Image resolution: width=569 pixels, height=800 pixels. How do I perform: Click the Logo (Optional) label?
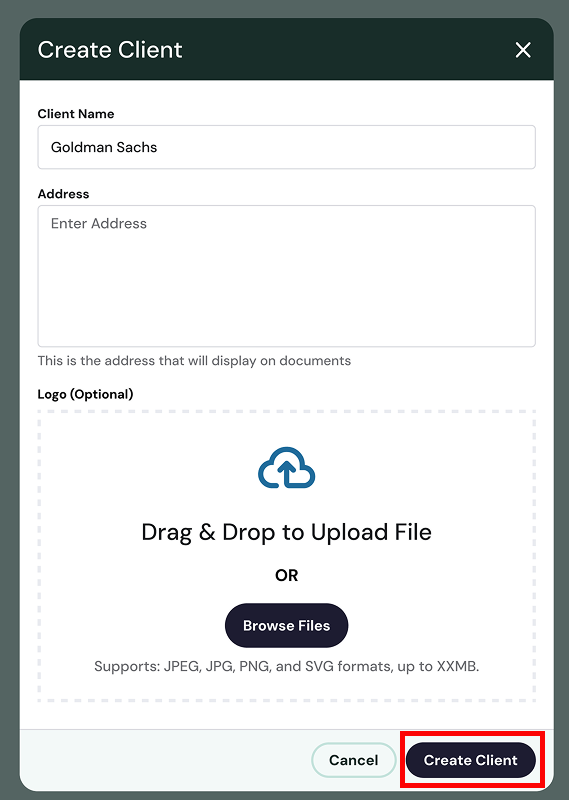click(85, 394)
